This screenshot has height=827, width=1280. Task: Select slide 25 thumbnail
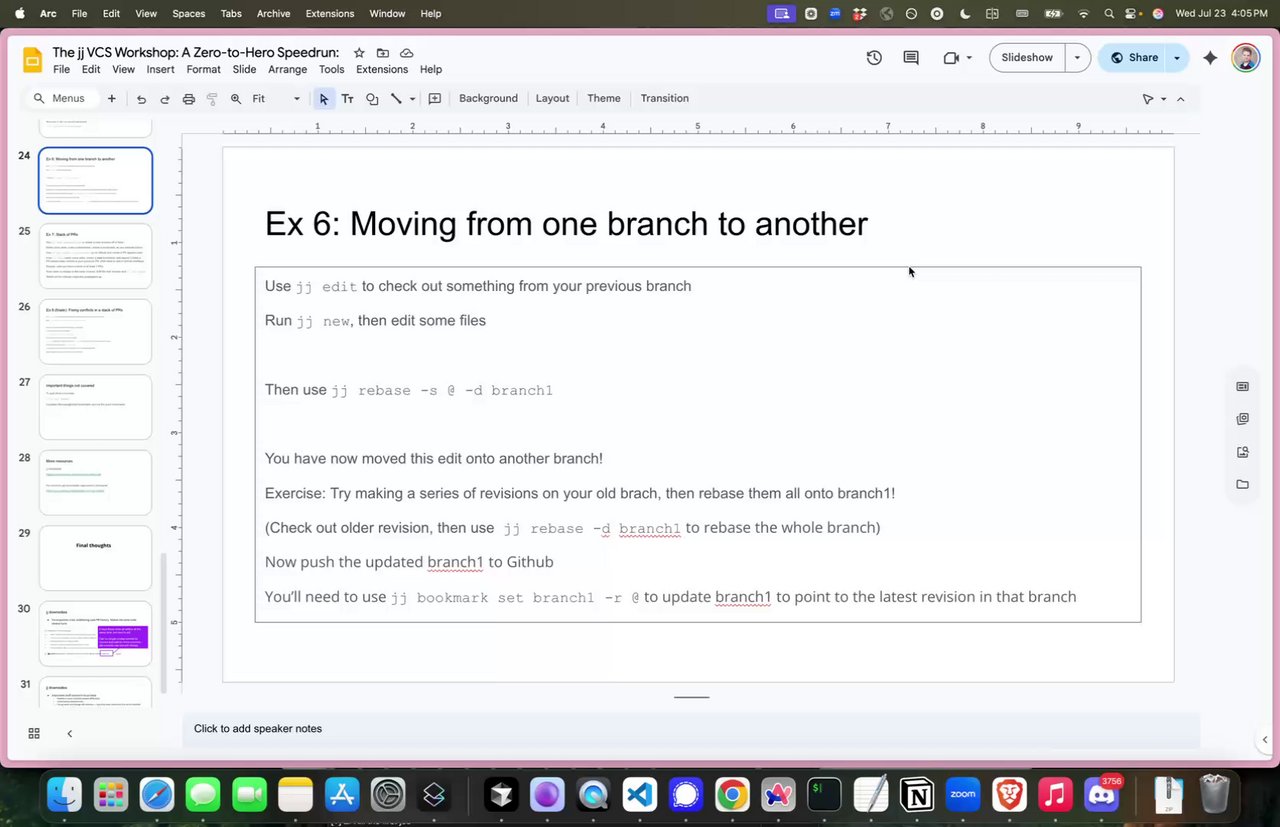tap(95, 256)
